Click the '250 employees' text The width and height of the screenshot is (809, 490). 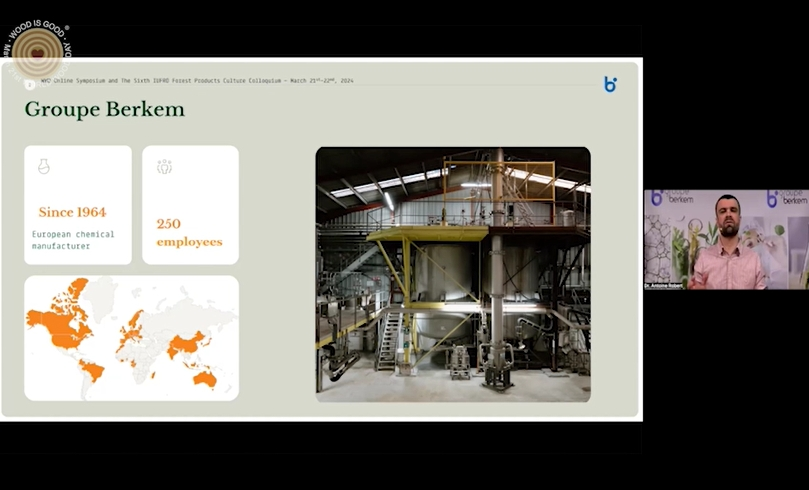tap(189, 233)
